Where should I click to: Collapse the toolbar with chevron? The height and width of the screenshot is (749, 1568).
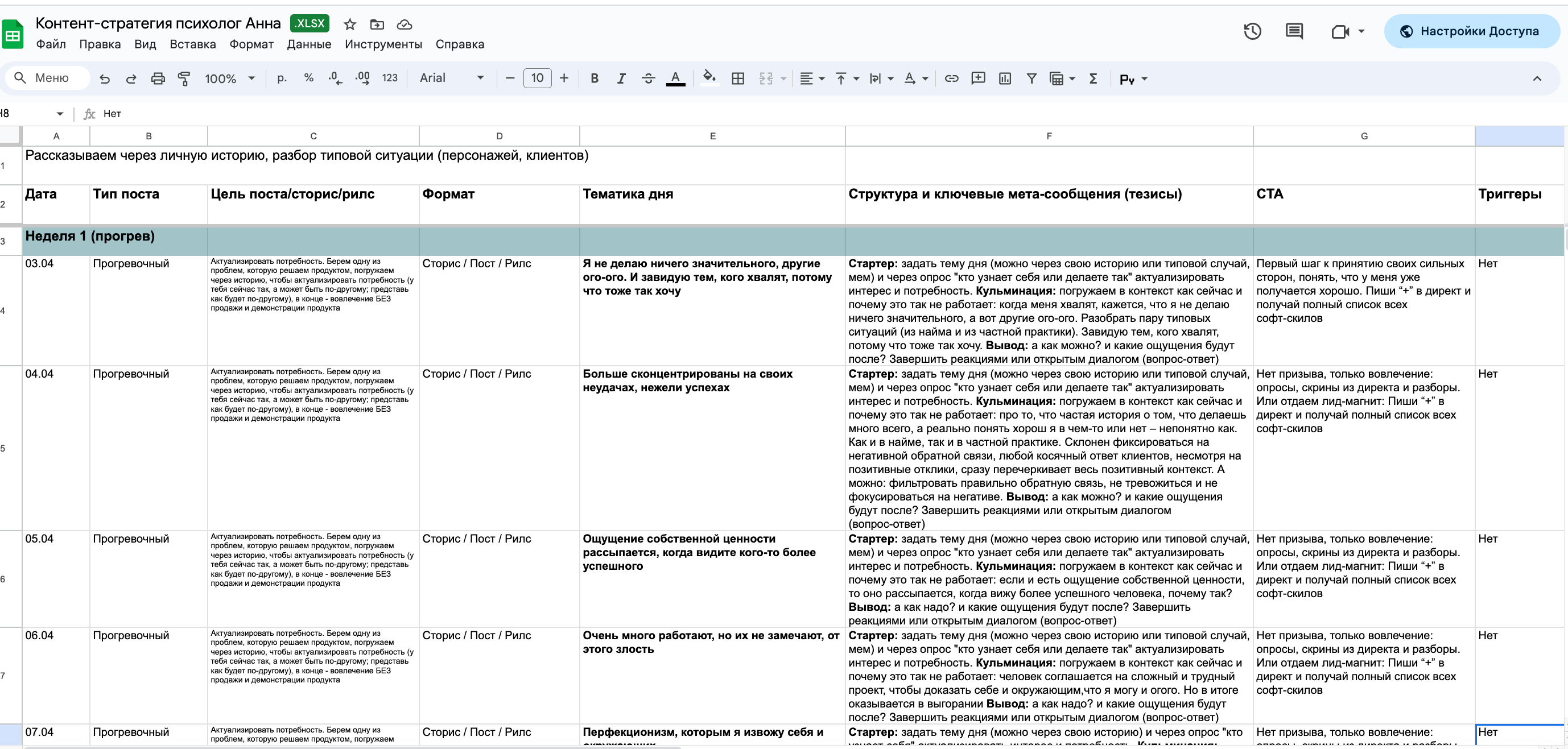[x=1537, y=78]
